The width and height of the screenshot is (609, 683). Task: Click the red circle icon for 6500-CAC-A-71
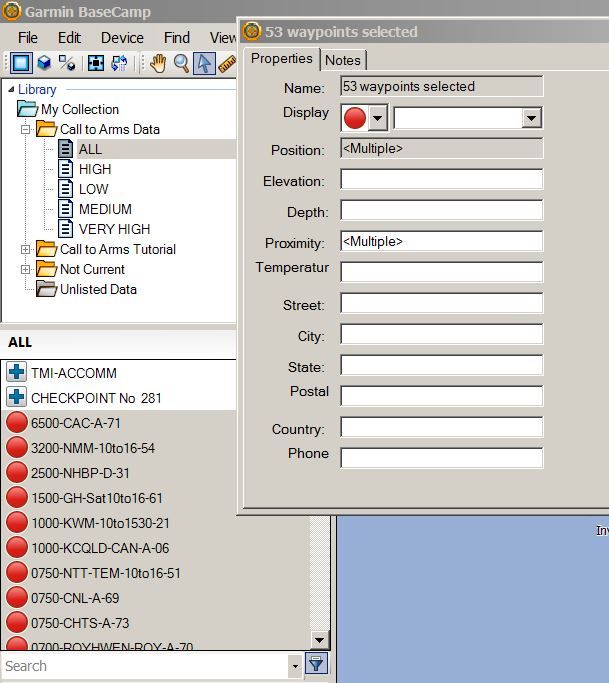pyautogui.click(x=17, y=423)
